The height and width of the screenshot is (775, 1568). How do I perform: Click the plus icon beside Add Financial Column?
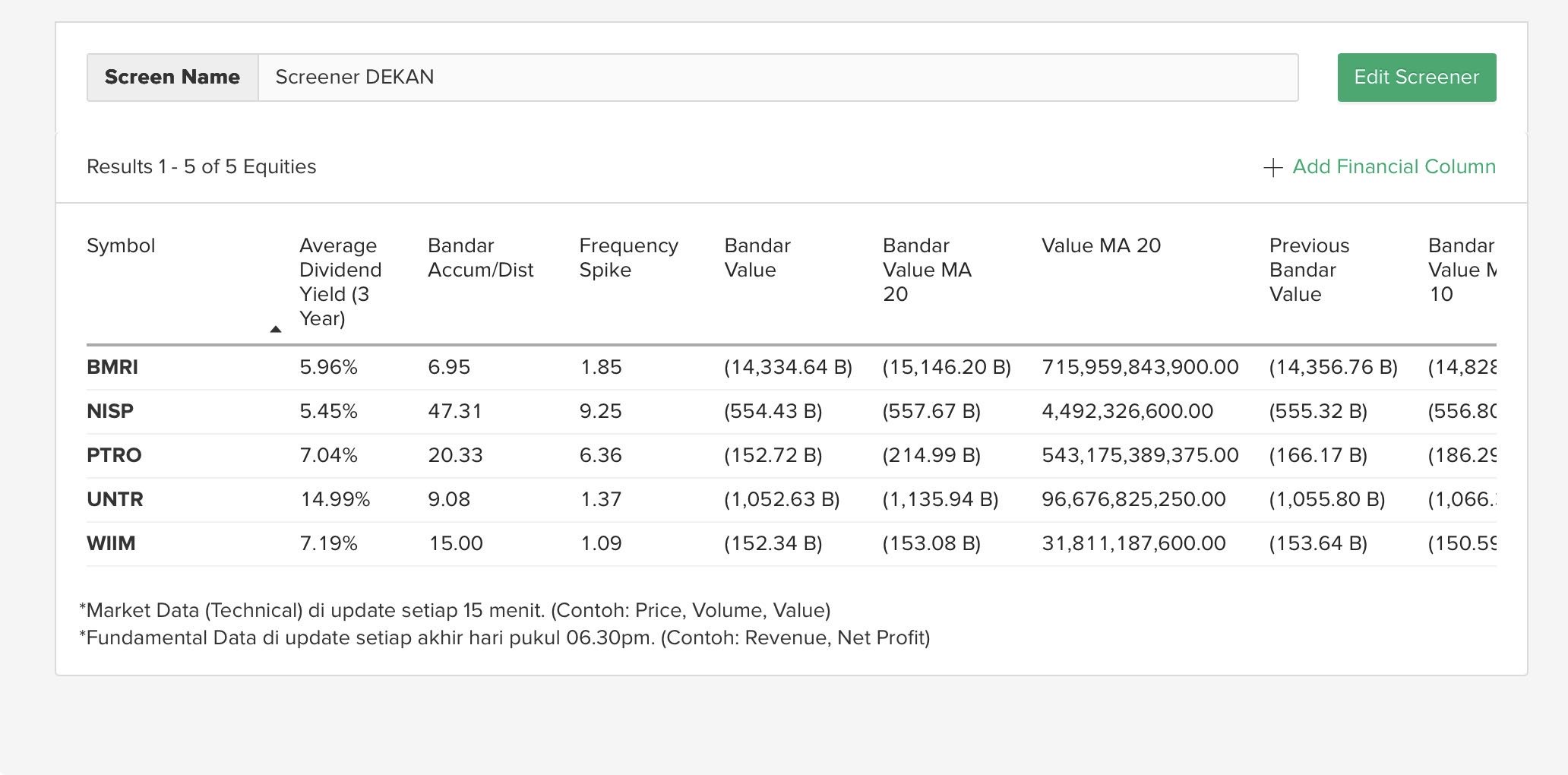tap(1272, 168)
